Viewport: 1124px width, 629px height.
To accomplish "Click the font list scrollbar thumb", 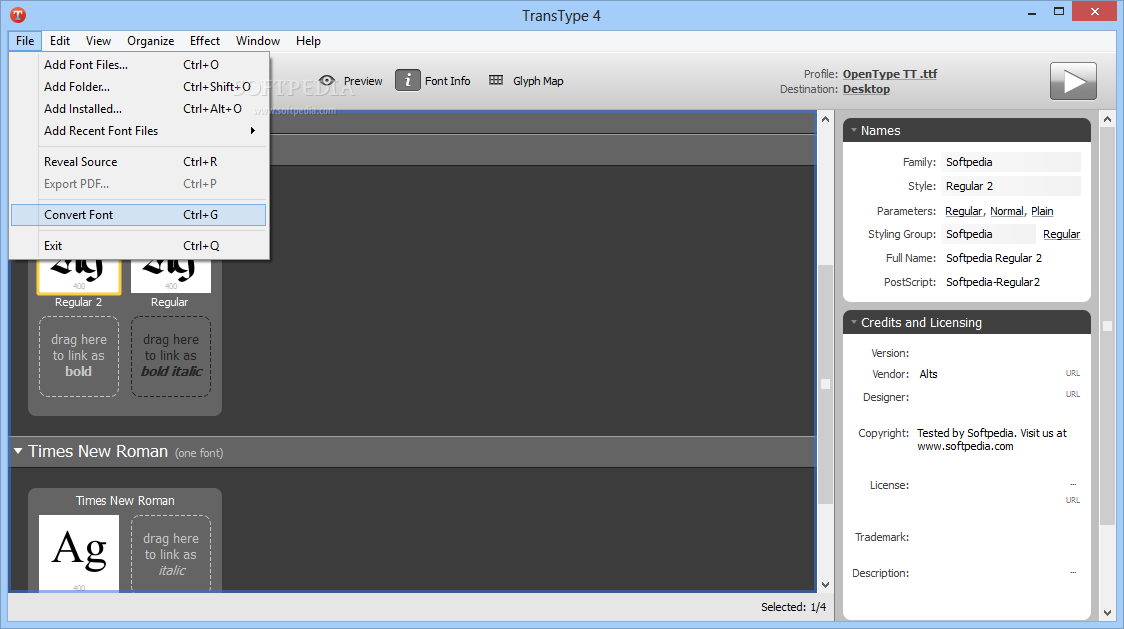I will pyautogui.click(x=825, y=384).
